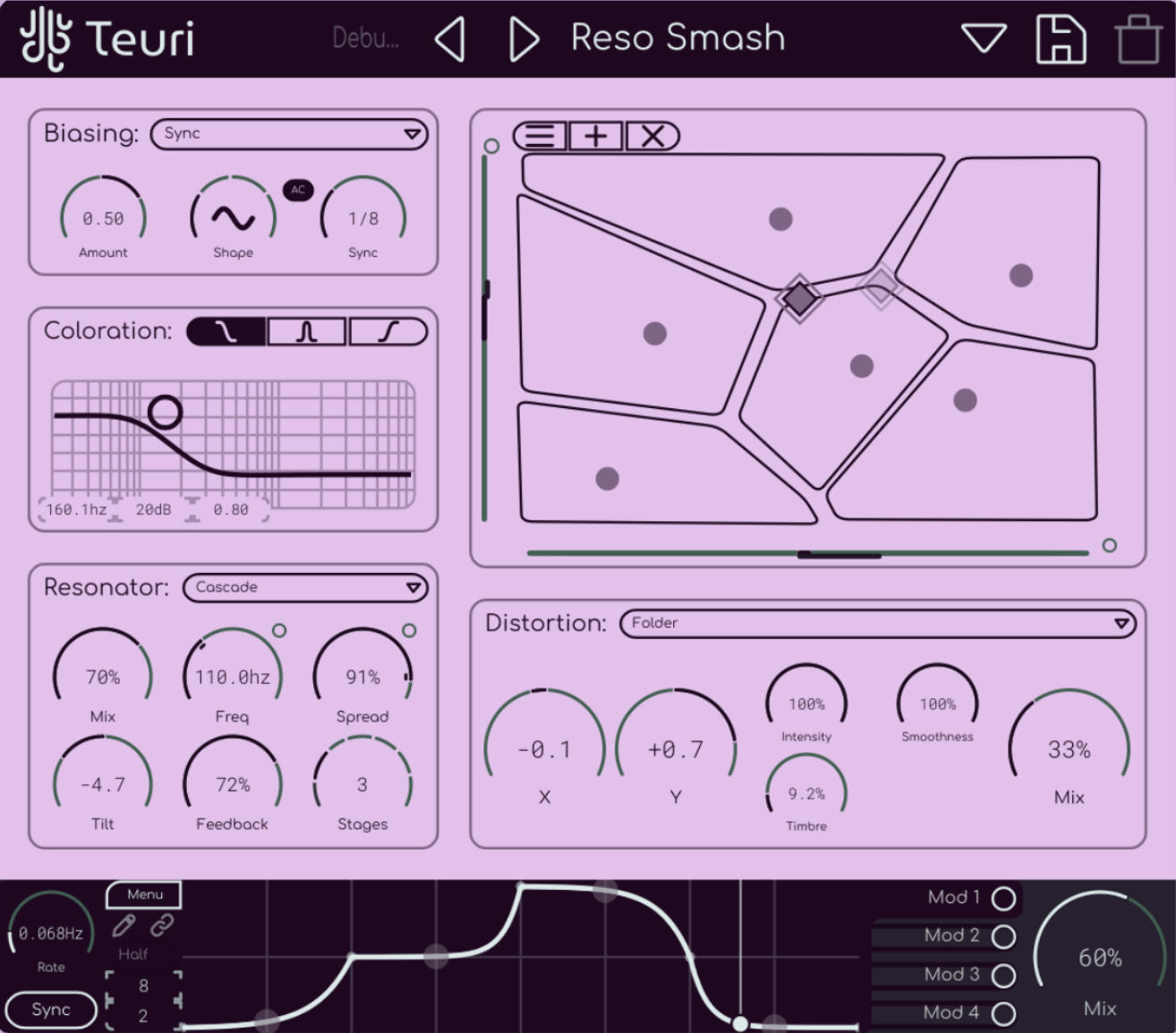
Task: Add a point with the plus icon
Action: point(596,136)
